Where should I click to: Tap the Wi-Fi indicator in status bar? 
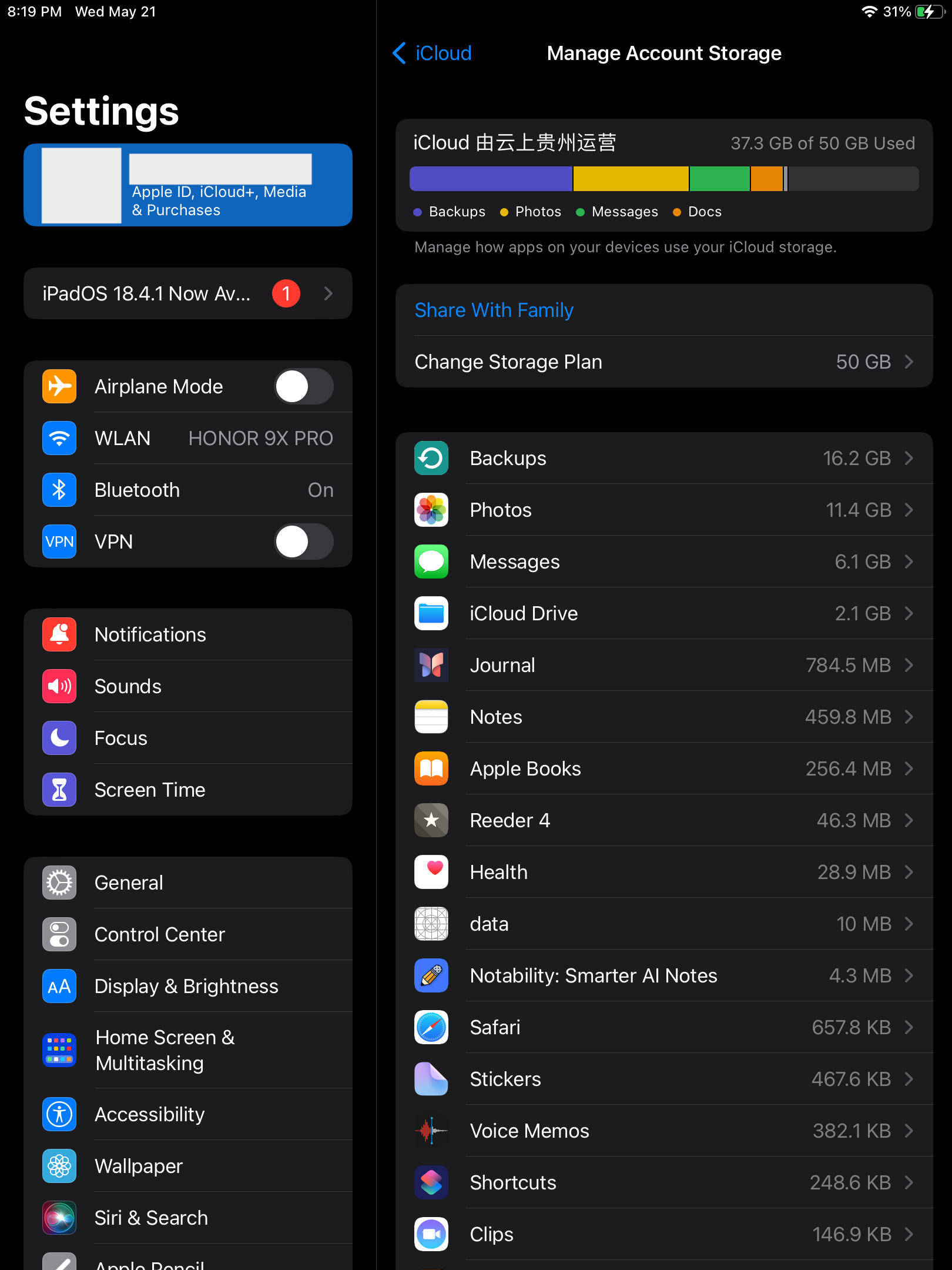point(869,12)
